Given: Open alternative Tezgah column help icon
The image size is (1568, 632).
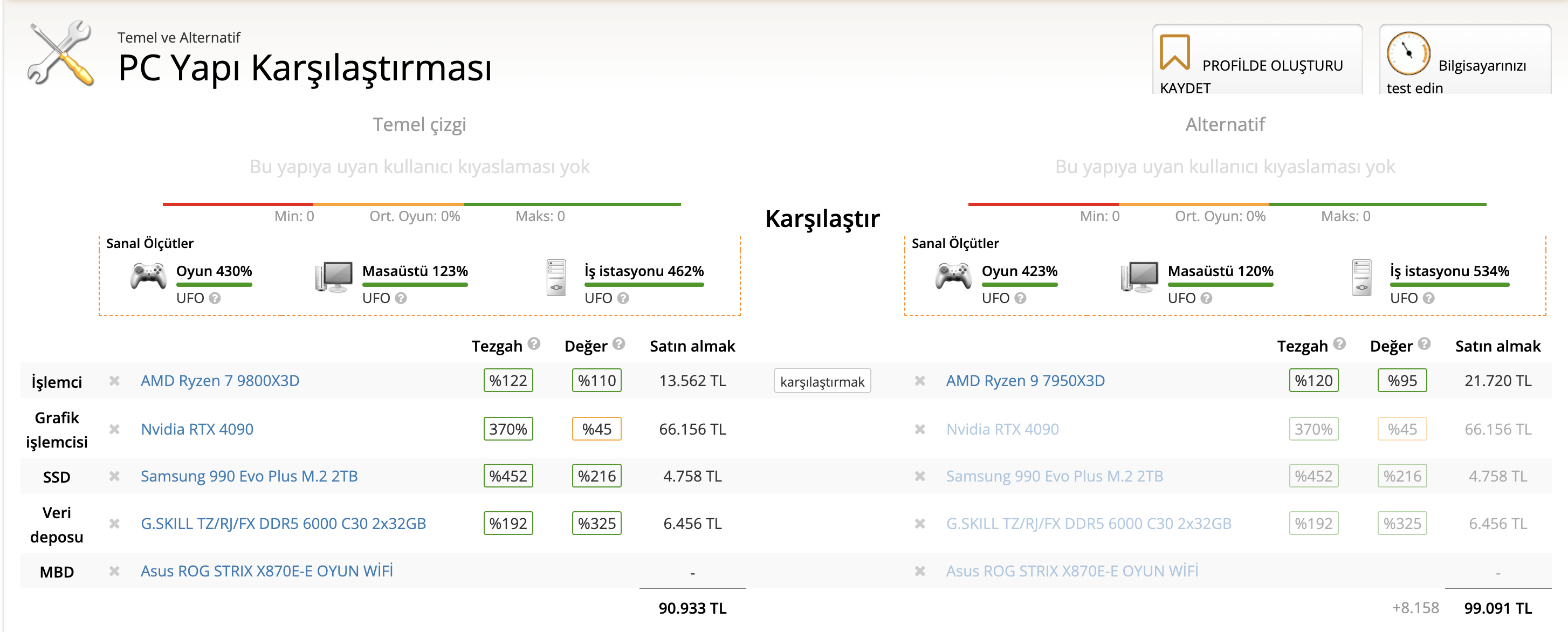Looking at the screenshot, I should click(1339, 344).
